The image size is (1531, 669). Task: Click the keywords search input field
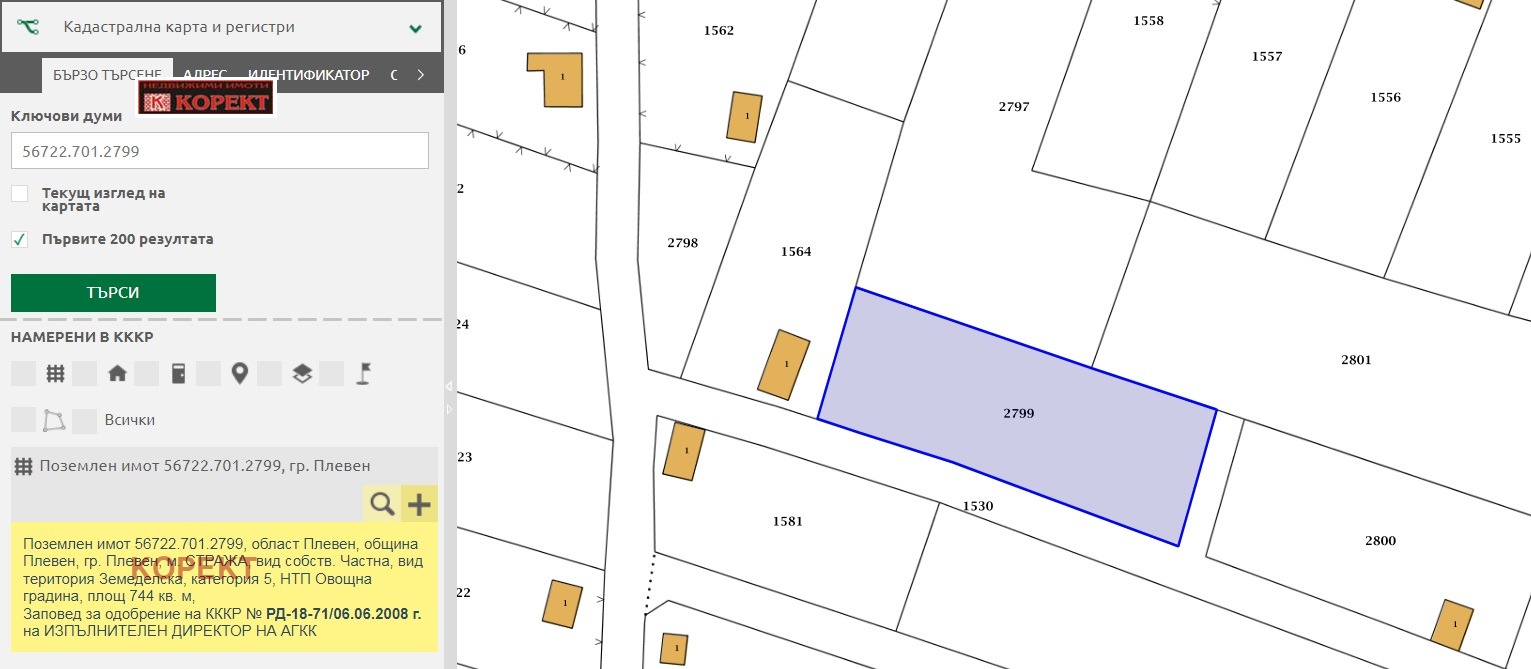(x=220, y=151)
